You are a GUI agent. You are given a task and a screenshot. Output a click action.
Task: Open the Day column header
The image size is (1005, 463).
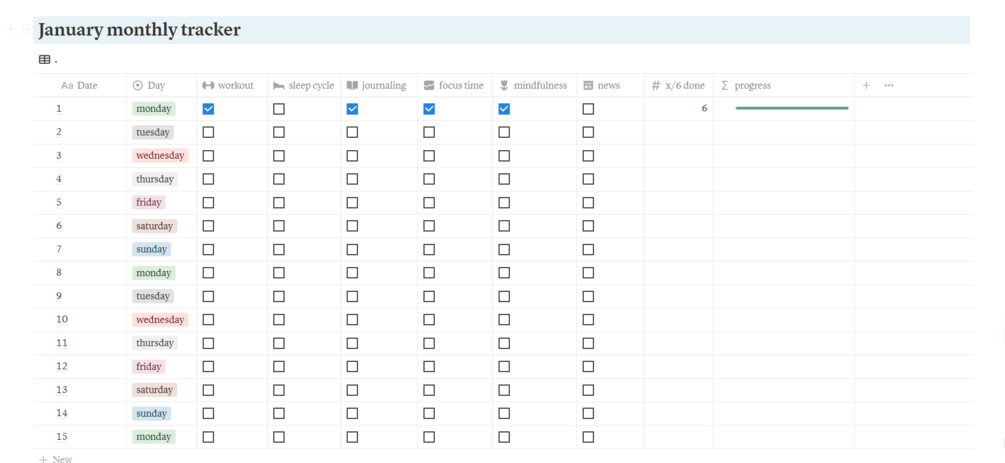tap(162, 85)
